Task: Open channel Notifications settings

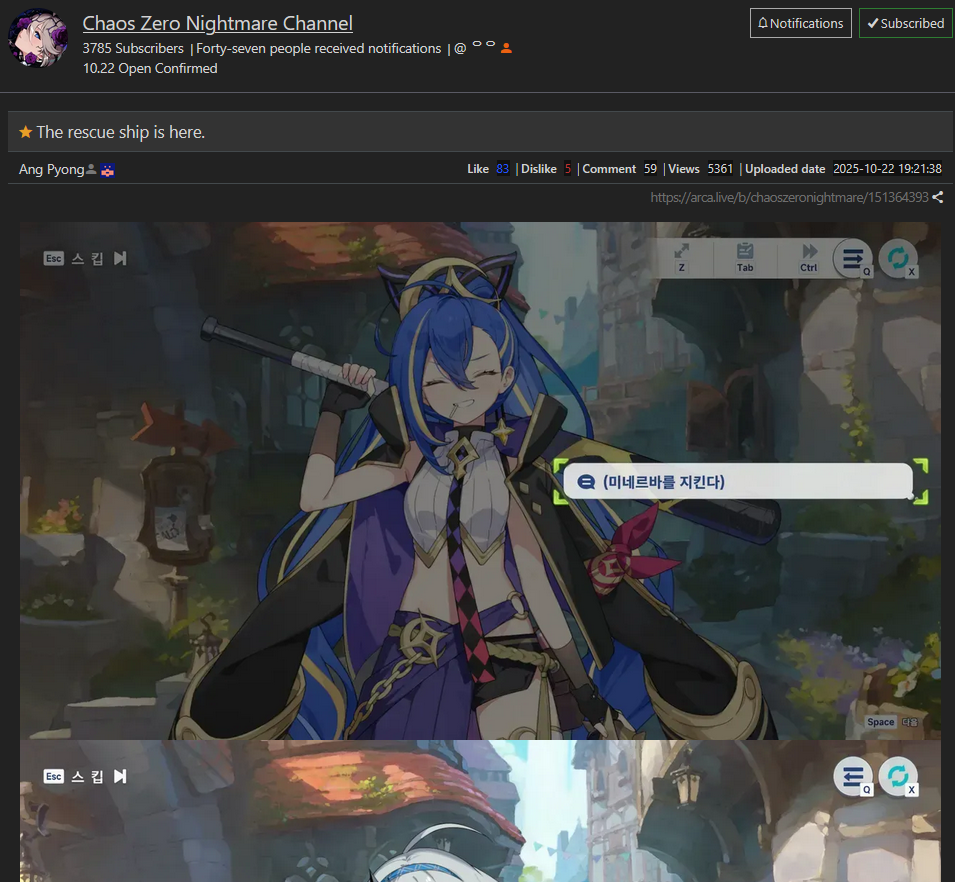Action: [x=800, y=23]
